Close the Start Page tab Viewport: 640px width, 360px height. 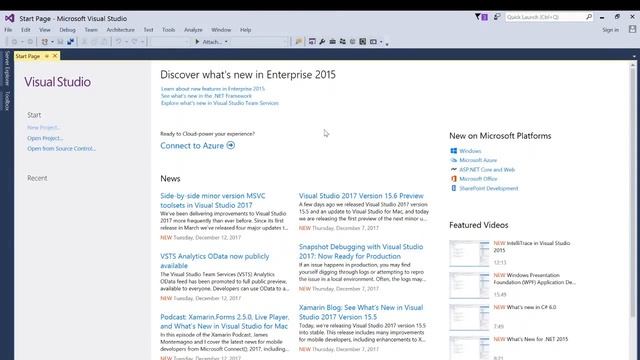pyautogui.click(x=55, y=56)
